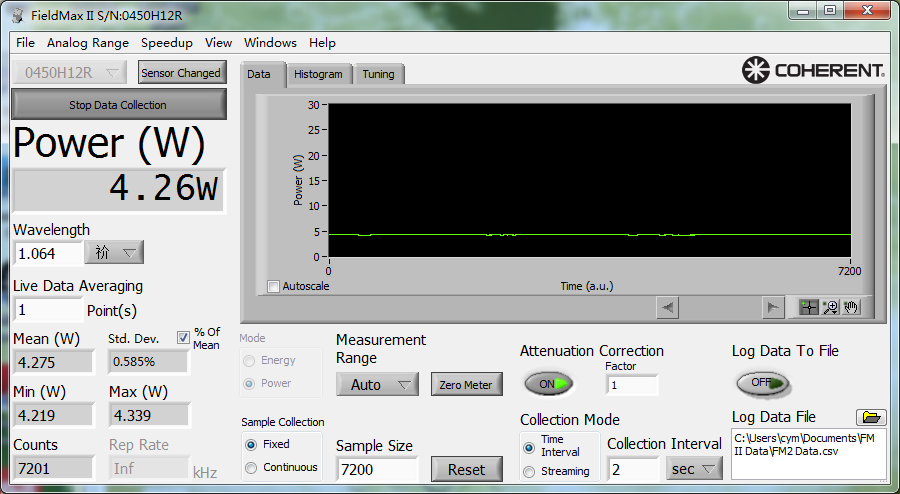The image size is (900, 494).
Task: Open the Speedup menu
Action: click(167, 43)
